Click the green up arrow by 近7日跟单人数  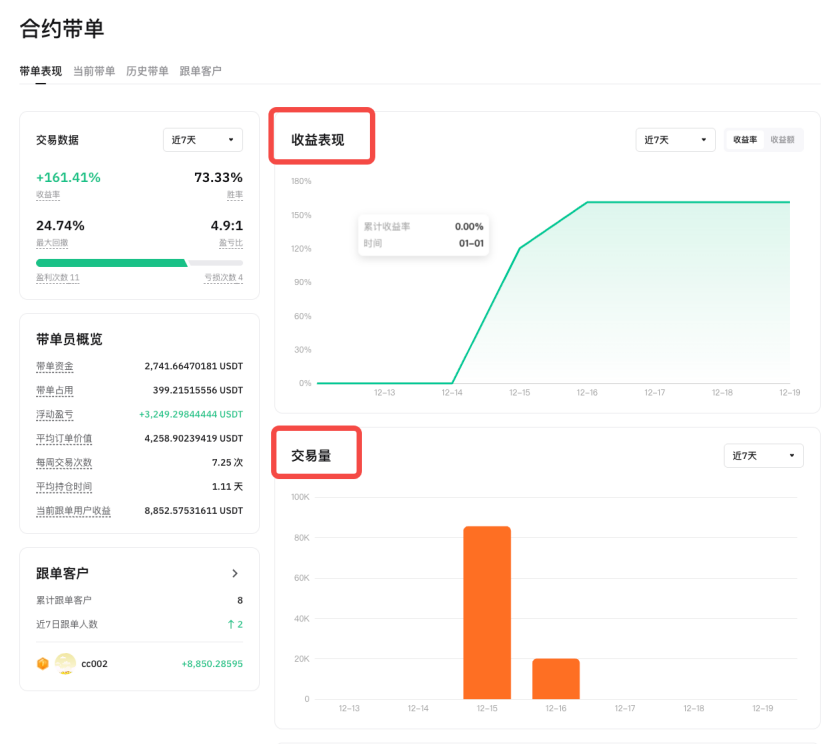pyautogui.click(x=230, y=624)
